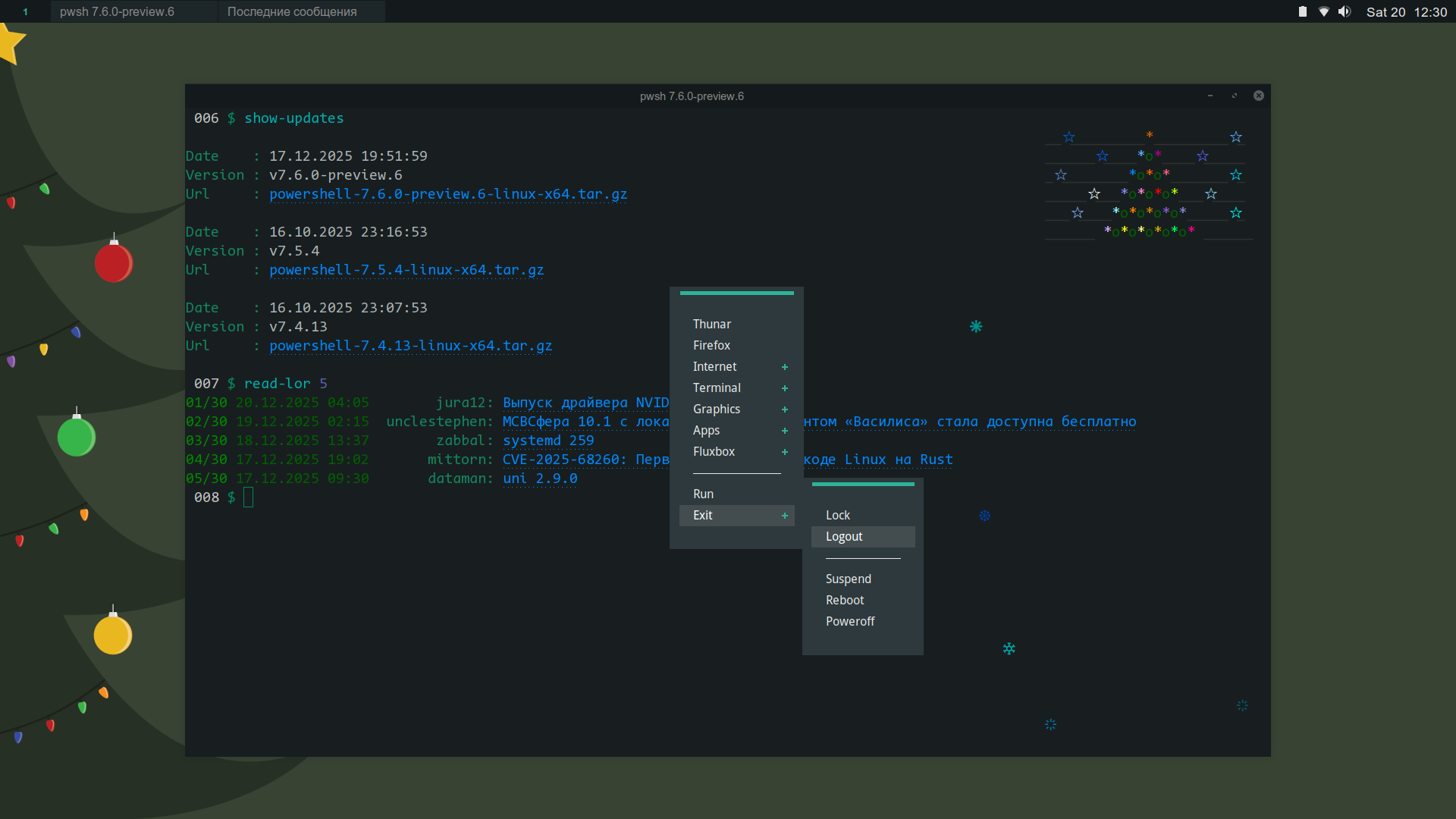Click the Wi-Fi network tray icon
This screenshot has height=819, width=1456.
(1324, 11)
